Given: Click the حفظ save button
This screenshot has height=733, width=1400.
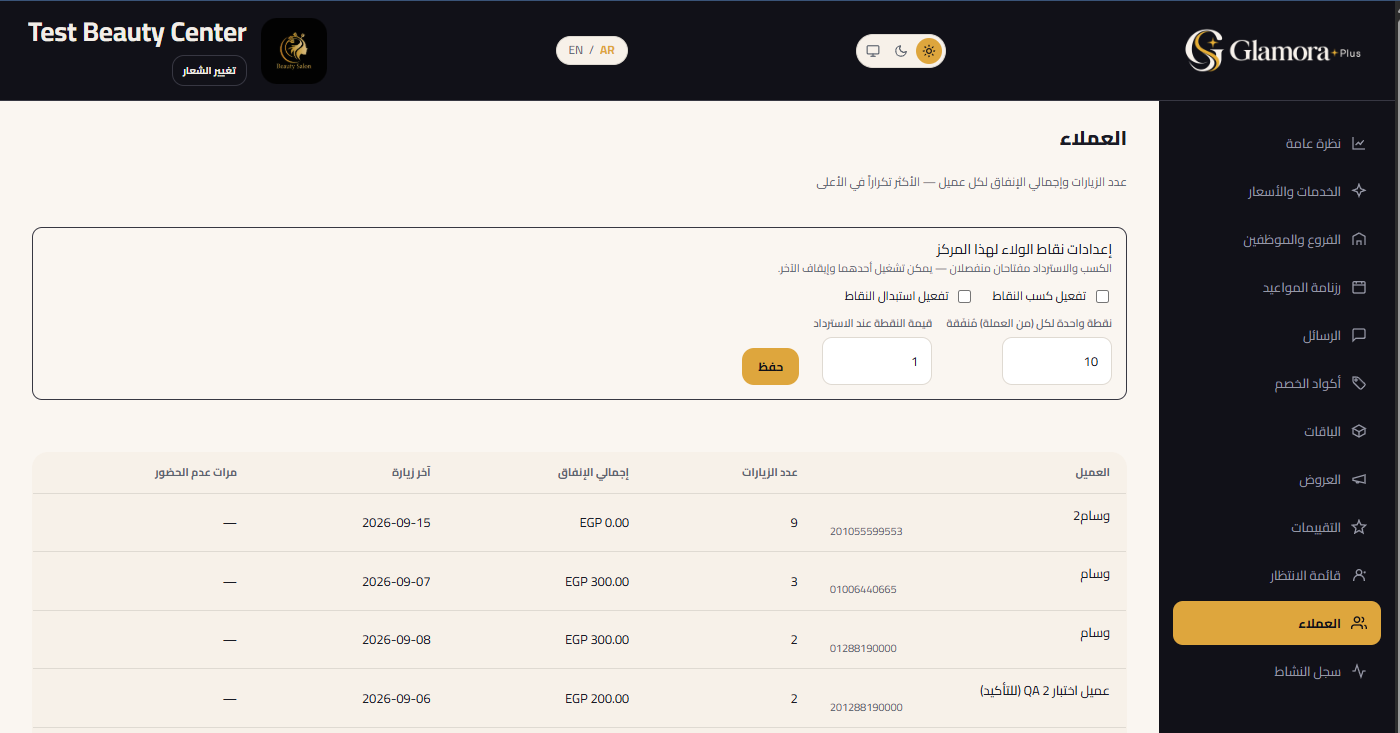Looking at the screenshot, I should pyautogui.click(x=770, y=367).
